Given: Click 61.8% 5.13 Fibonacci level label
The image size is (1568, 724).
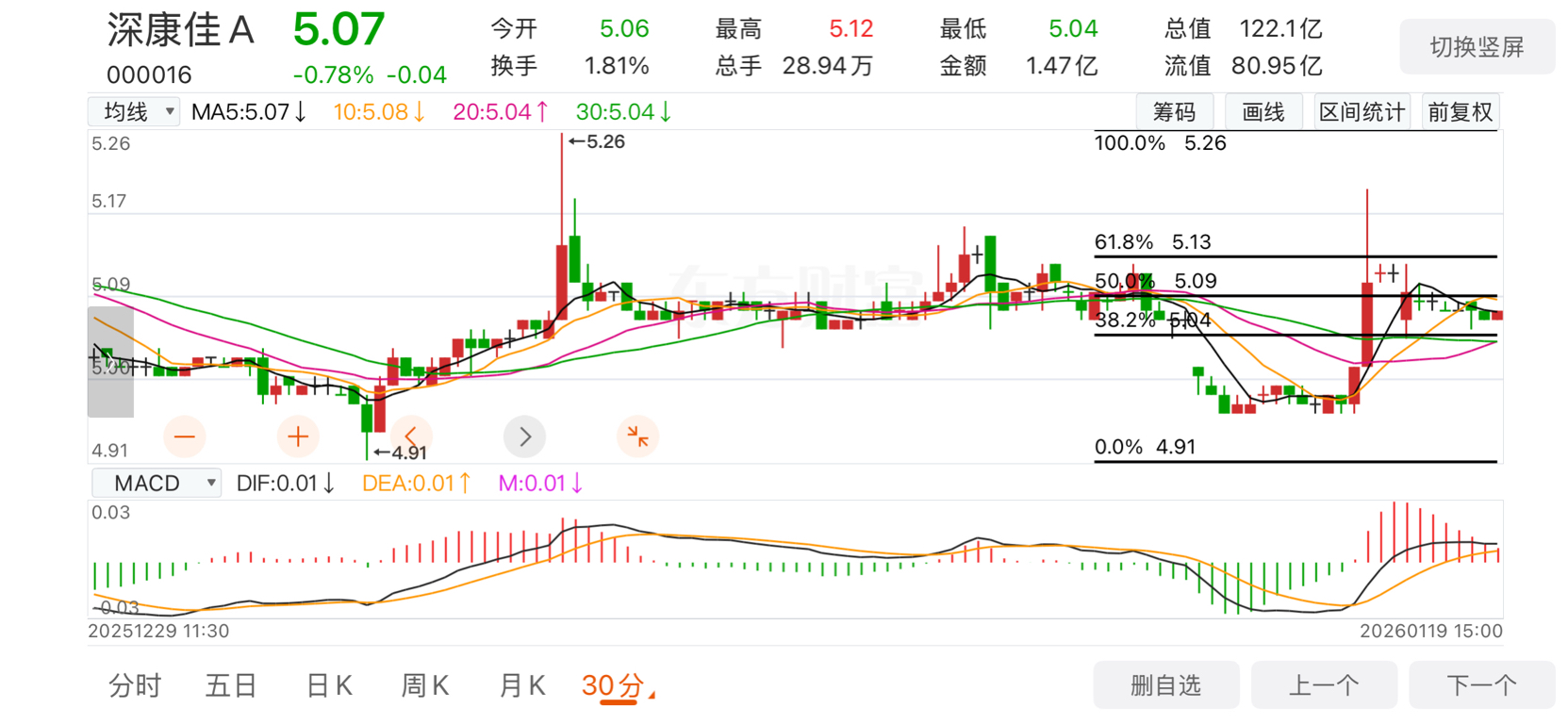Looking at the screenshot, I should (1152, 242).
